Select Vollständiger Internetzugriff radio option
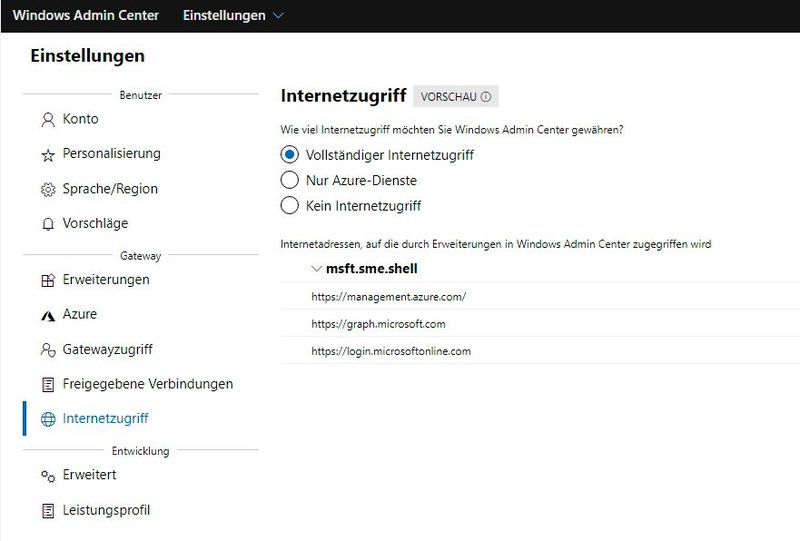Viewport: 800px width, 541px height. (289, 155)
